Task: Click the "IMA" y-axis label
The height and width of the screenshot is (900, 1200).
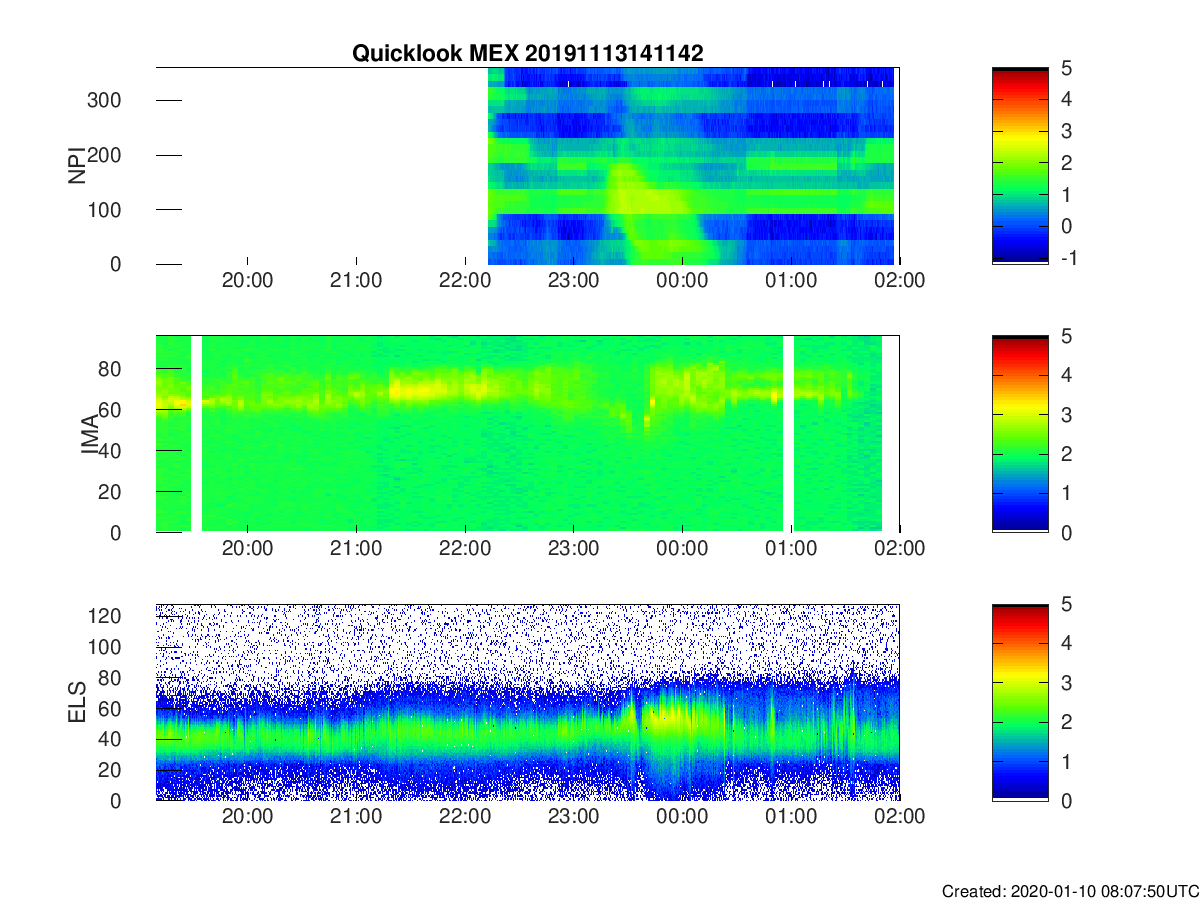Action: coord(91,434)
